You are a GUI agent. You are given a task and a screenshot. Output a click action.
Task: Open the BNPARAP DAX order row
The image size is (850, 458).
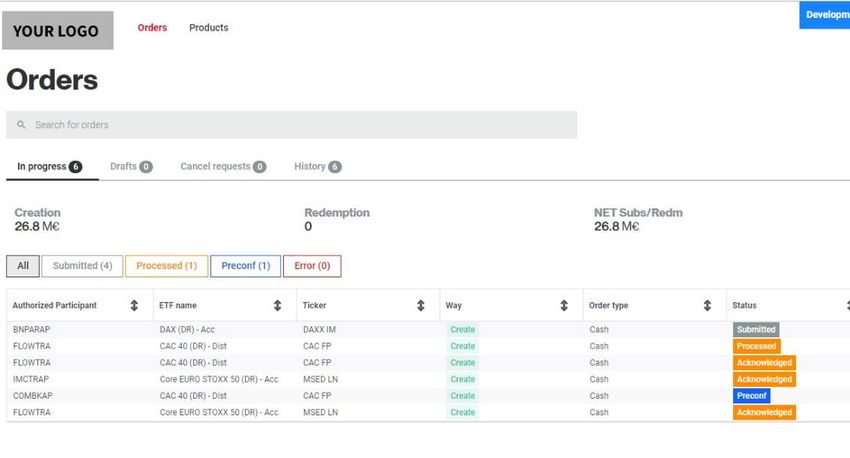(428, 330)
